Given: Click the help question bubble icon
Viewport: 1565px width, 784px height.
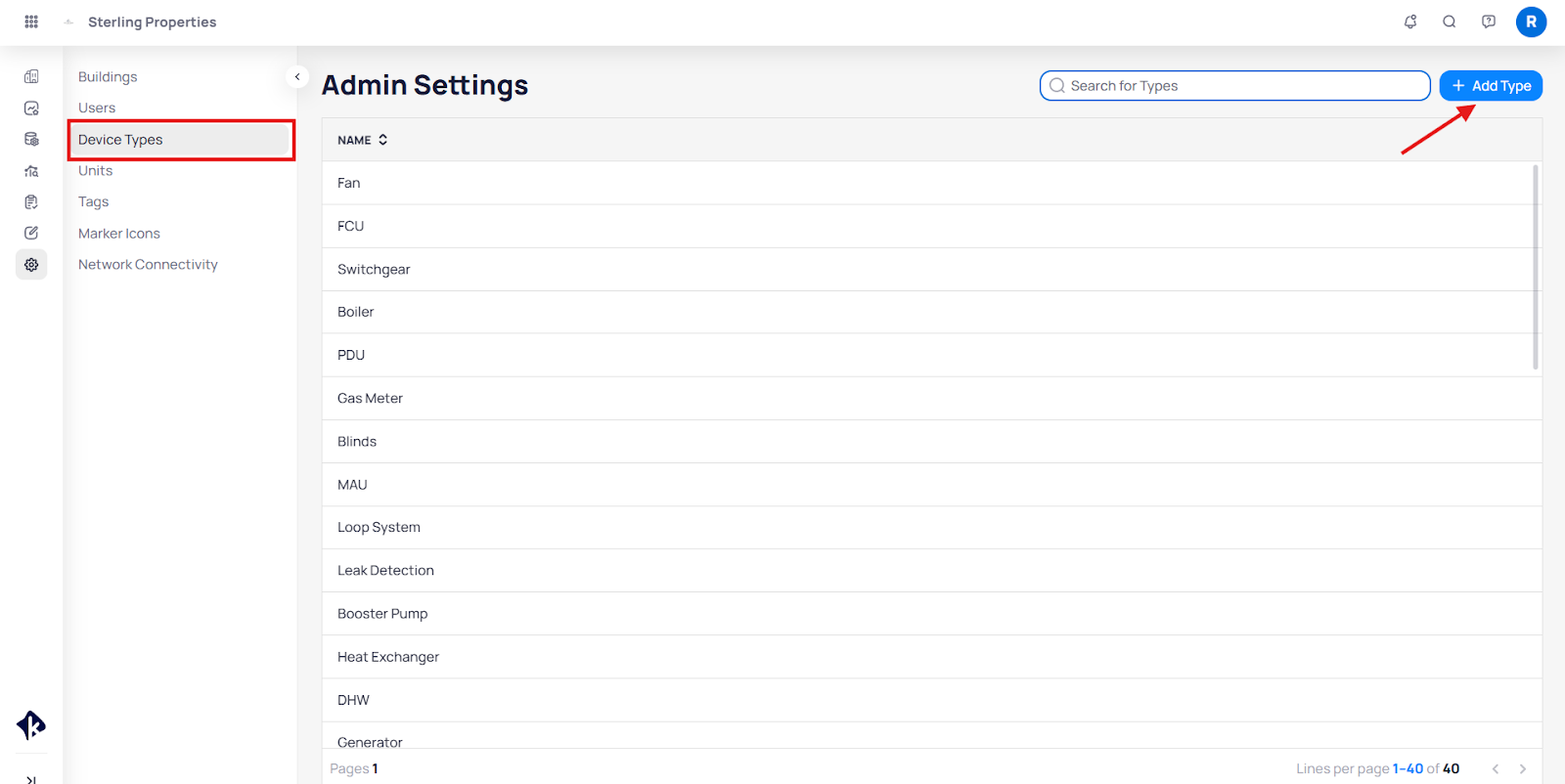Looking at the screenshot, I should (x=1489, y=22).
